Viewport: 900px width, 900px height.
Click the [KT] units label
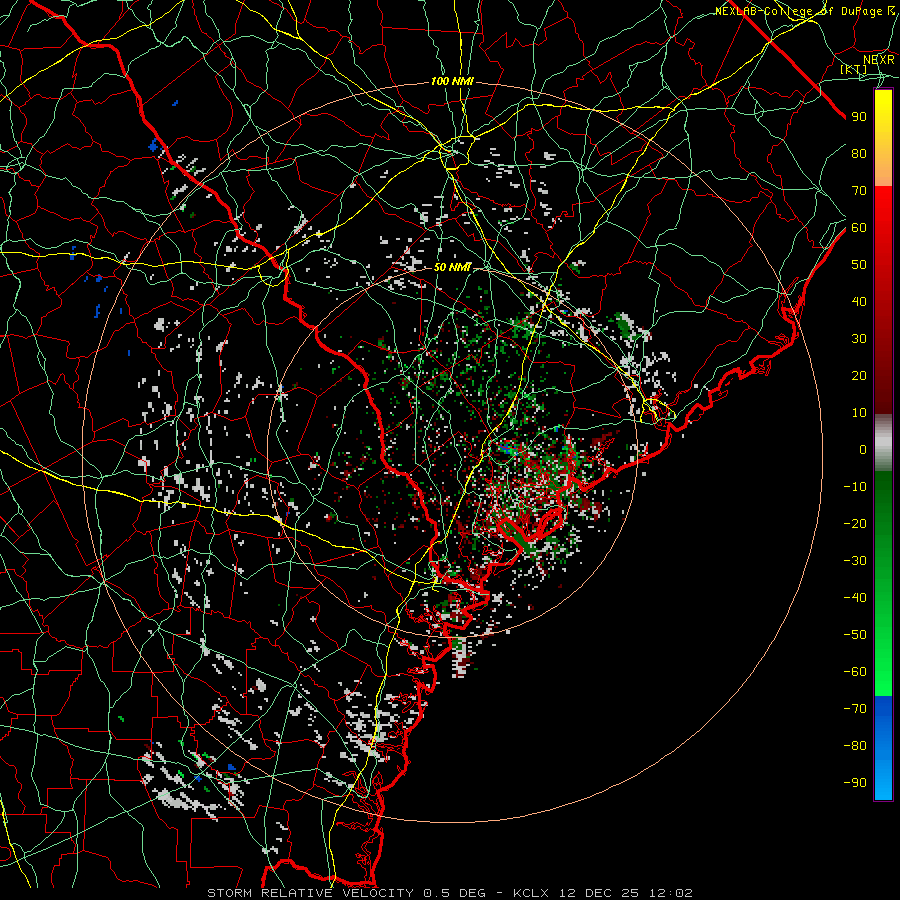tap(854, 69)
